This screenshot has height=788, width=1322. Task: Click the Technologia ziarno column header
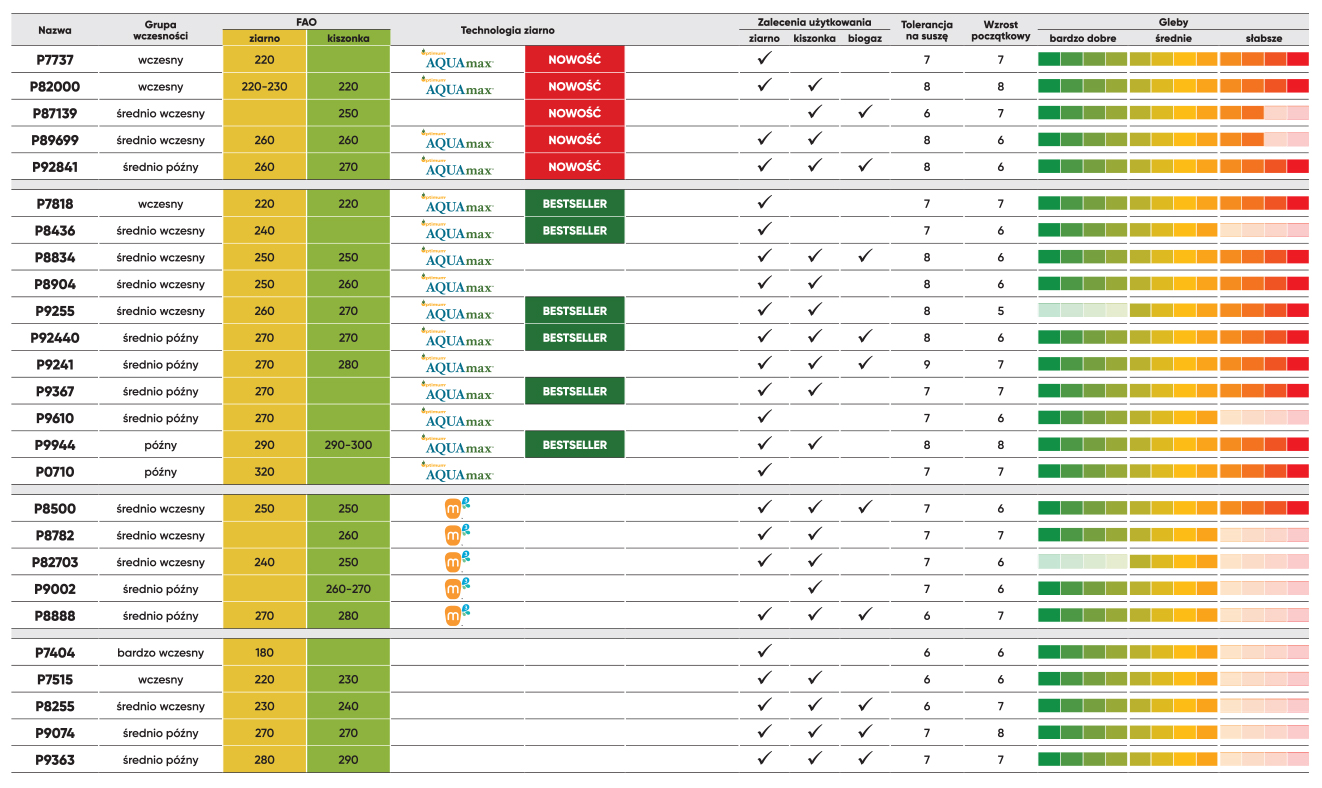click(507, 31)
